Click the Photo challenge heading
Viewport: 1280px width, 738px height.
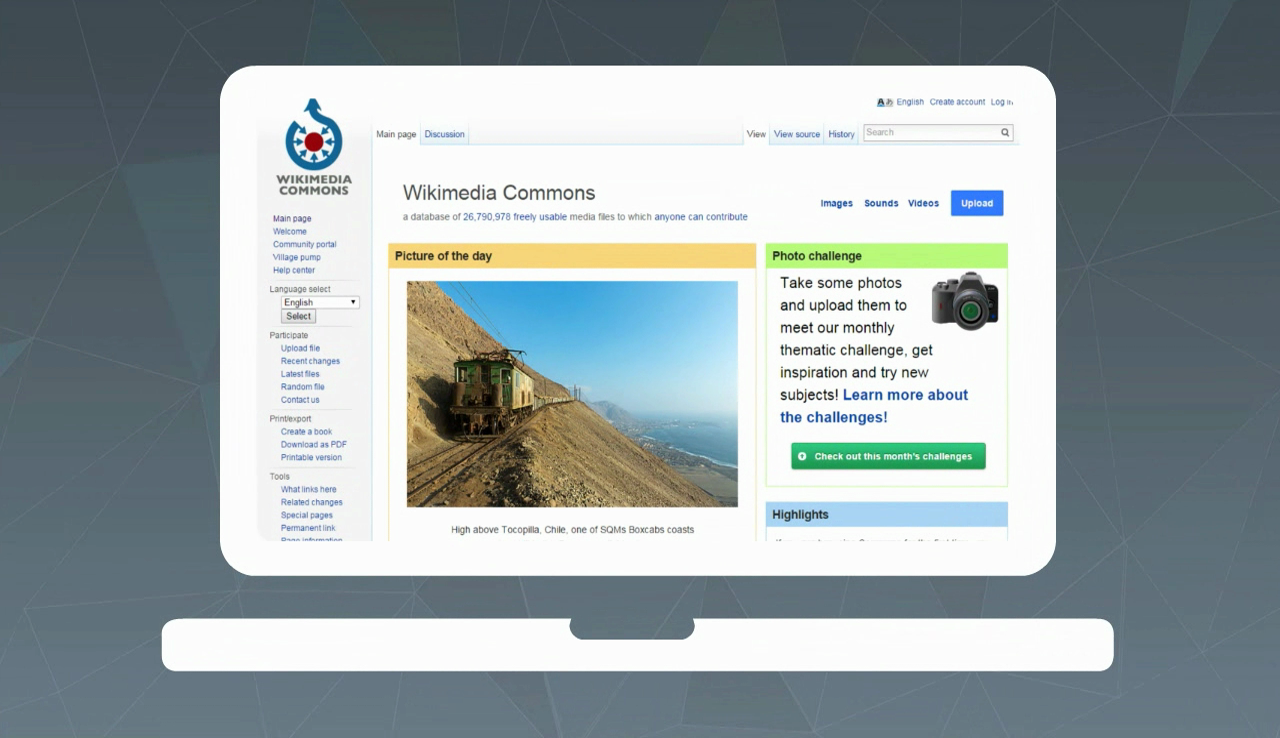pos(817,256)
